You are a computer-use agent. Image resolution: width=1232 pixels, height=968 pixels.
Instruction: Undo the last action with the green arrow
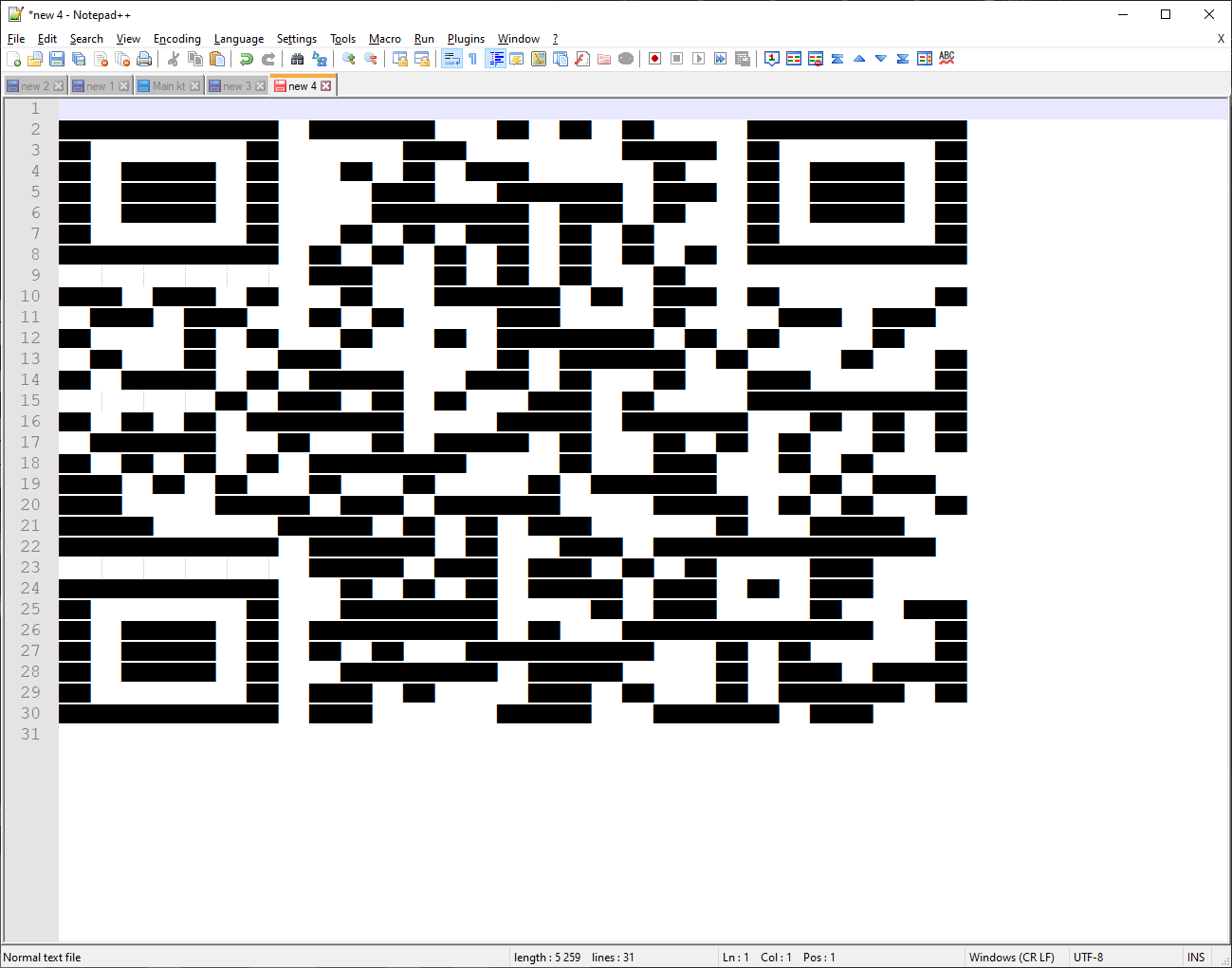247,59
